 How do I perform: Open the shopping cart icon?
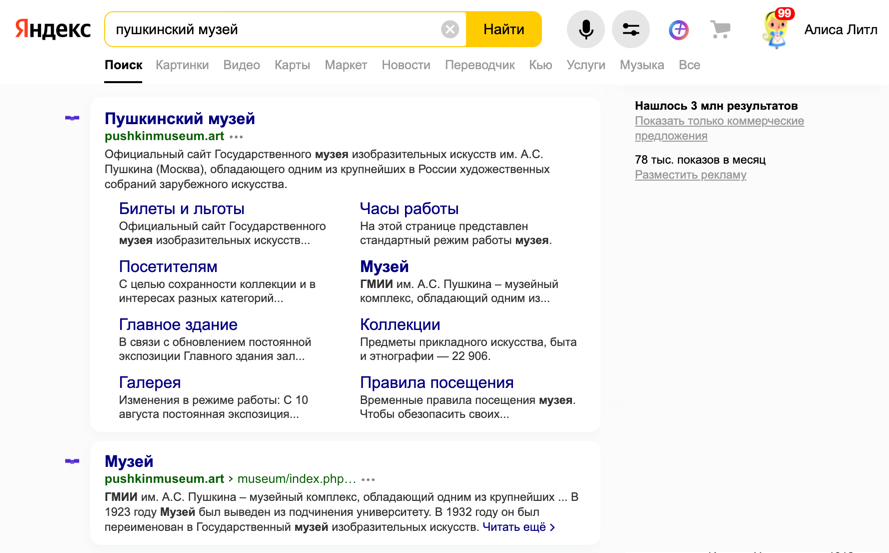coord(720,30)
